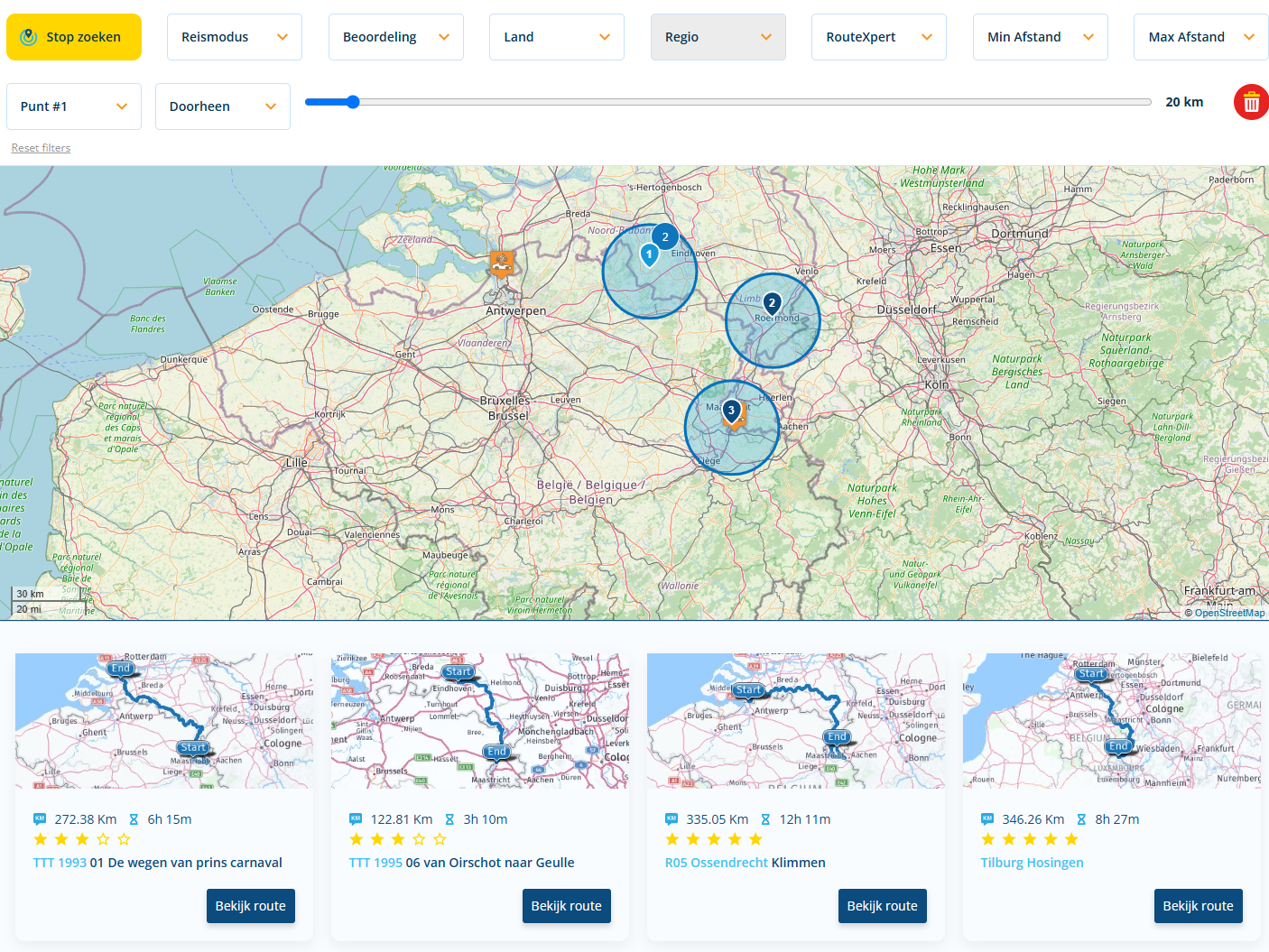Expand the RouteXpert dropdown
Screen dimensions: 1269x952
coord(879,37)
